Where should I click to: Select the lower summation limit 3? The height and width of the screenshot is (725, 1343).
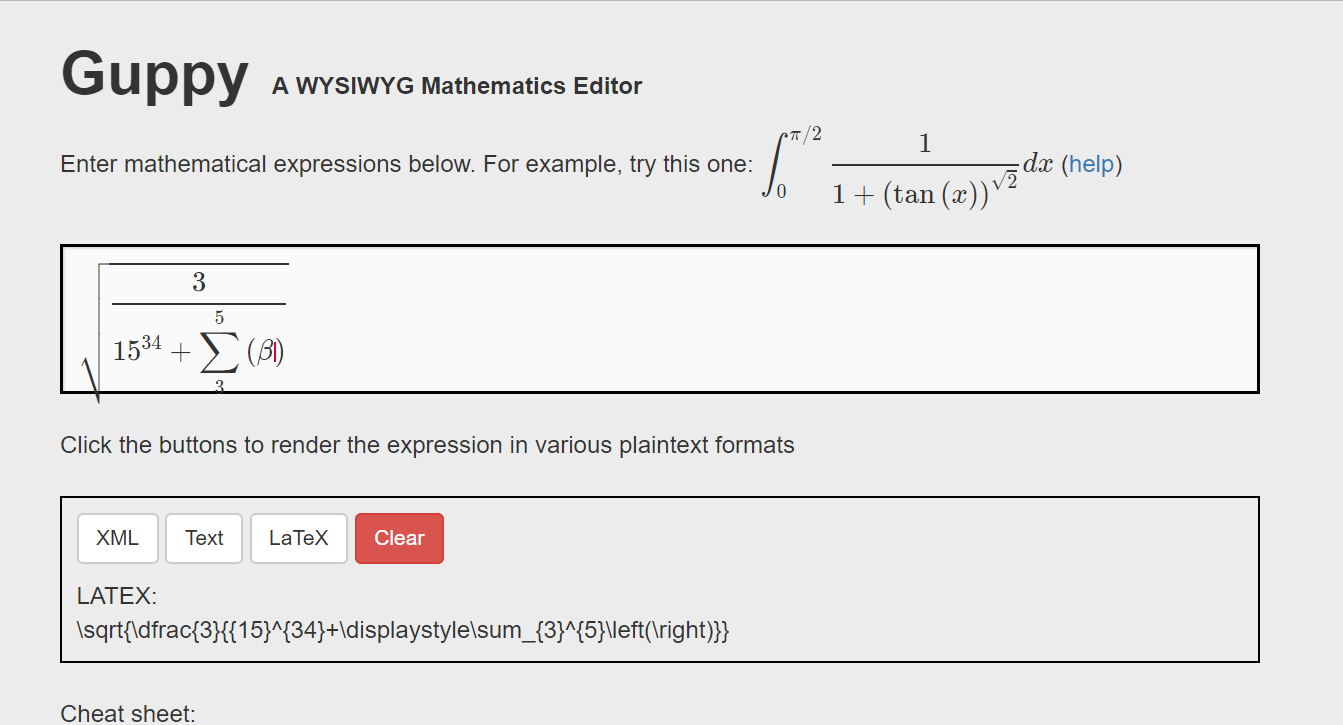coord(219,385)
